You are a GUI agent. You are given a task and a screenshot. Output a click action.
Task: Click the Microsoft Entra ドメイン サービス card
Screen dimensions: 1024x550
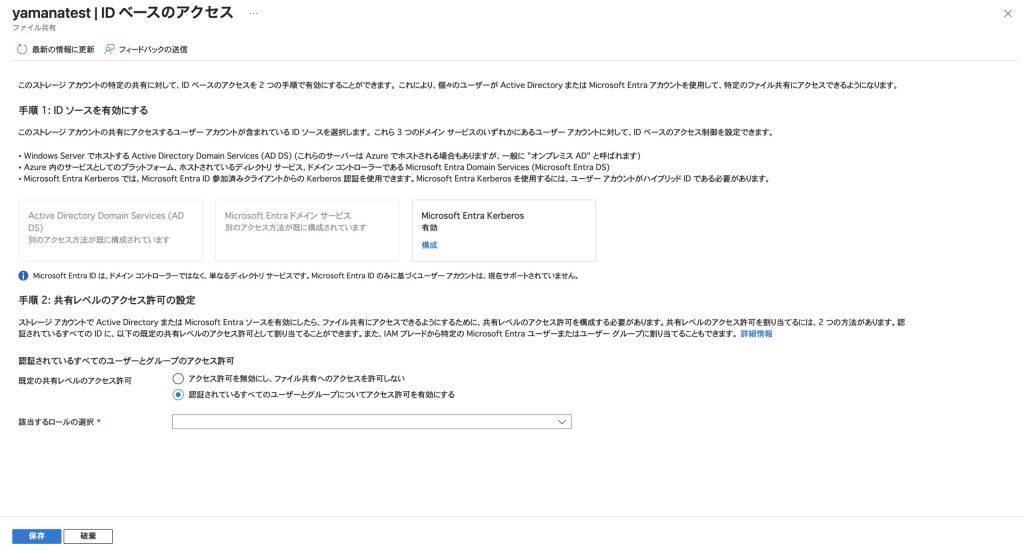point(307,231)
